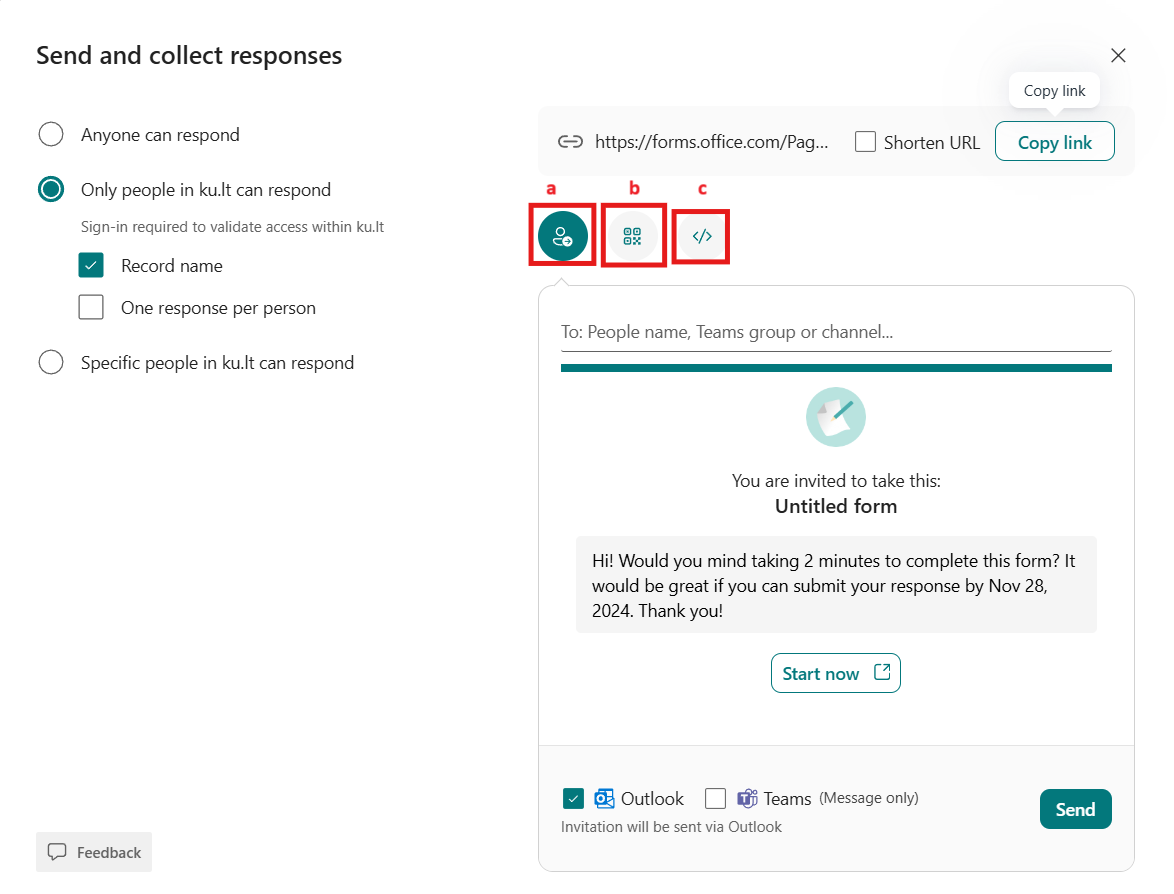Enable One response per person
Image resolution: width=1174 pixels, height=894 pixels.
point(91,307)
